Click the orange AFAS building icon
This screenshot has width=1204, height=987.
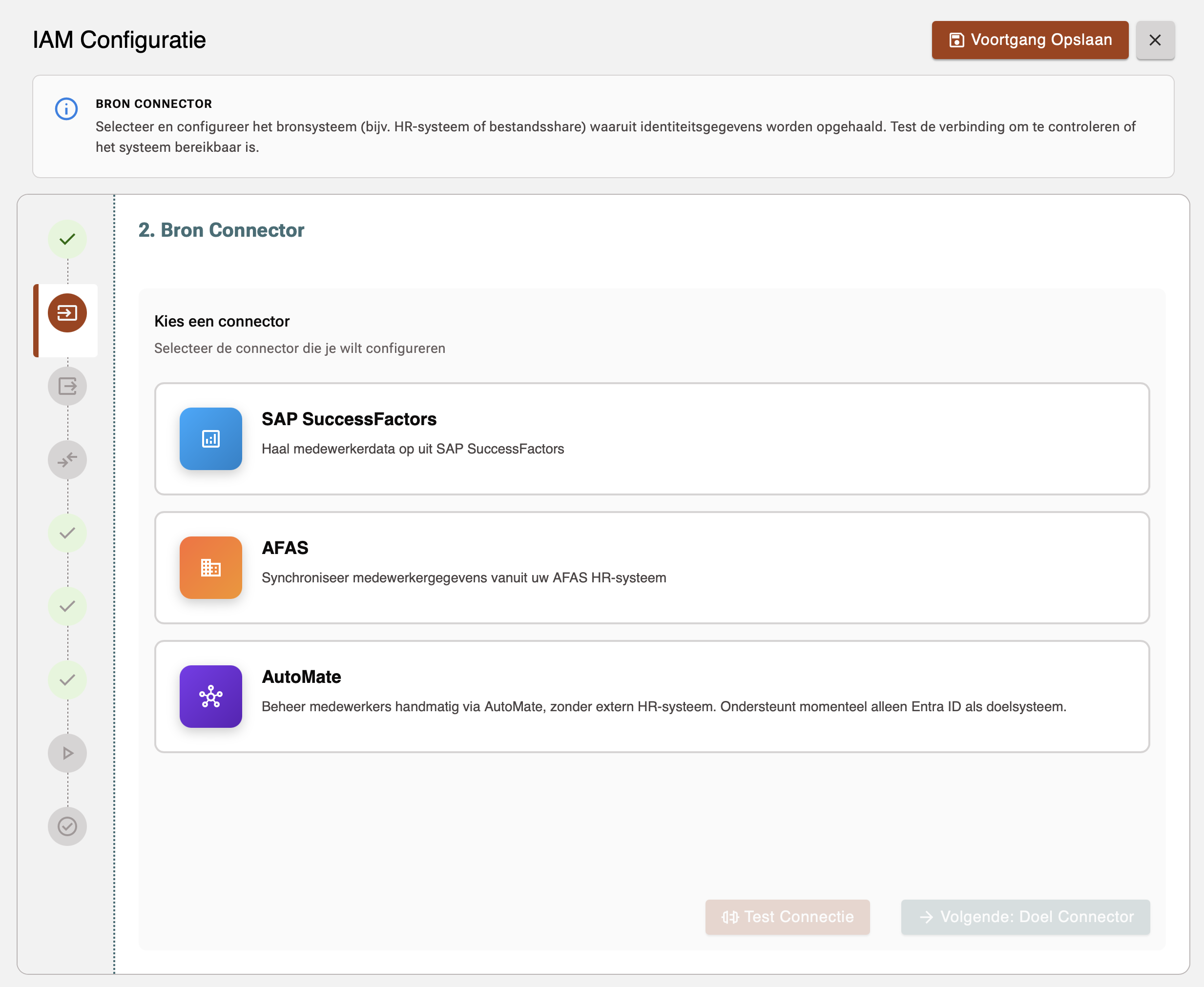pyautogui.click(x=210, y=567)
